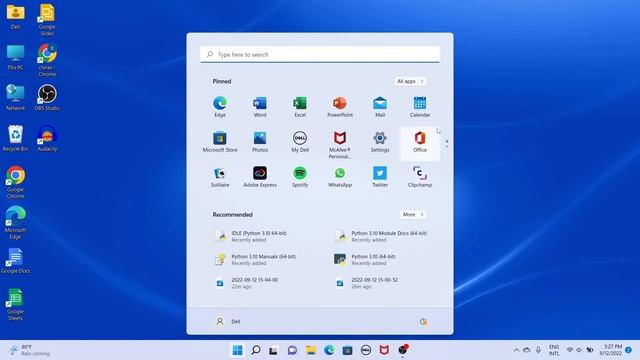Open the Excel pinned app
The width and height of the screenshot is (640, 360).
300,107
